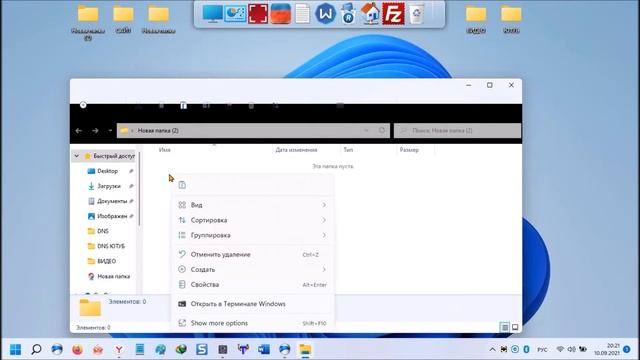Refresh the Новая папка (2) folder
The image size is (640, 360).
pos(382,131)
